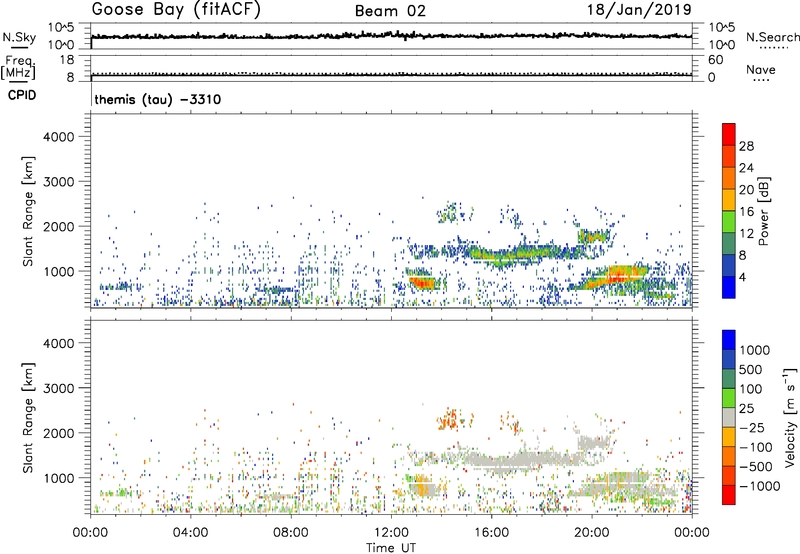Click the "Time UT" axis title
The height and width of the screenshot is (554, 800).
click(391, 548)
